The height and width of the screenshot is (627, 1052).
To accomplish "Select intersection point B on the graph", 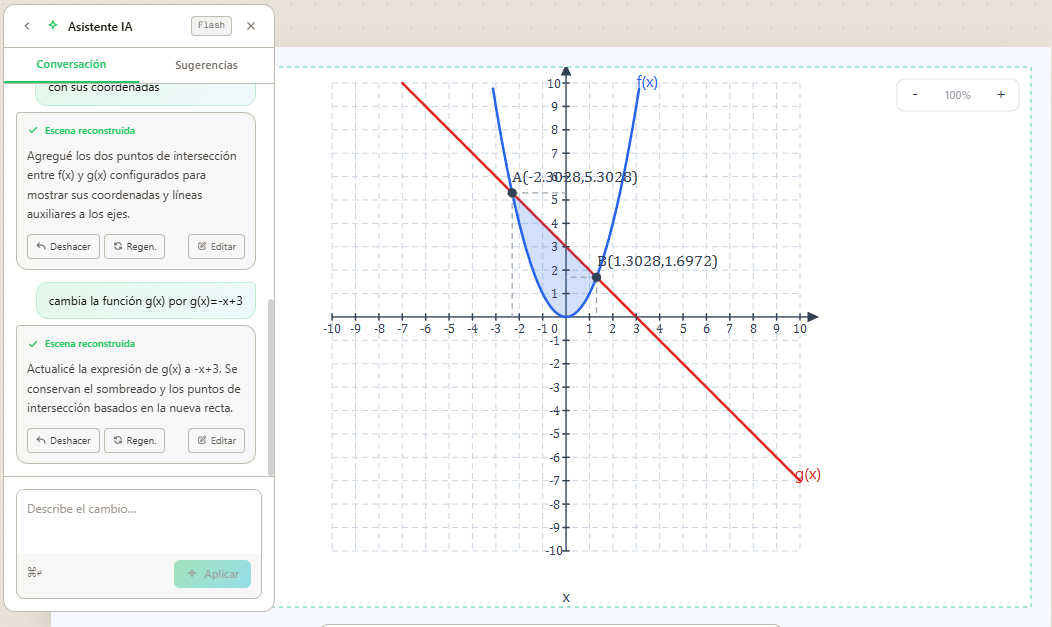I will pos(596,277).
